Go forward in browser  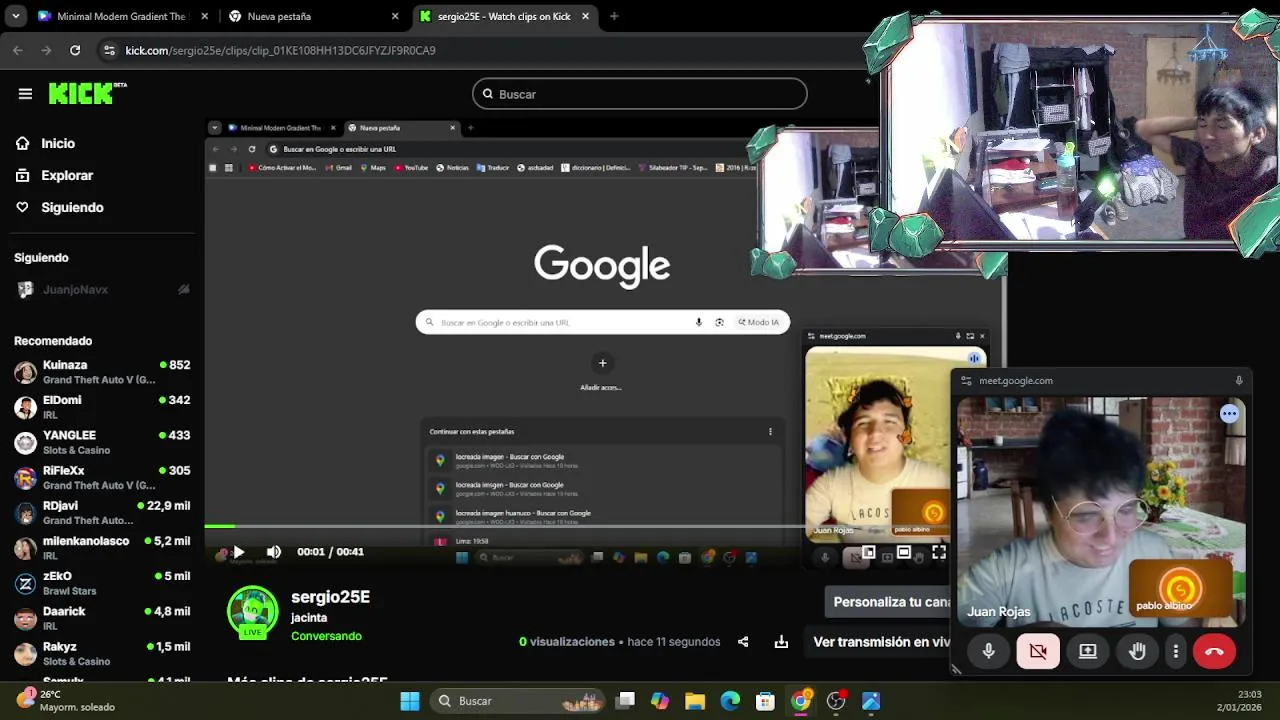point(47,50)
